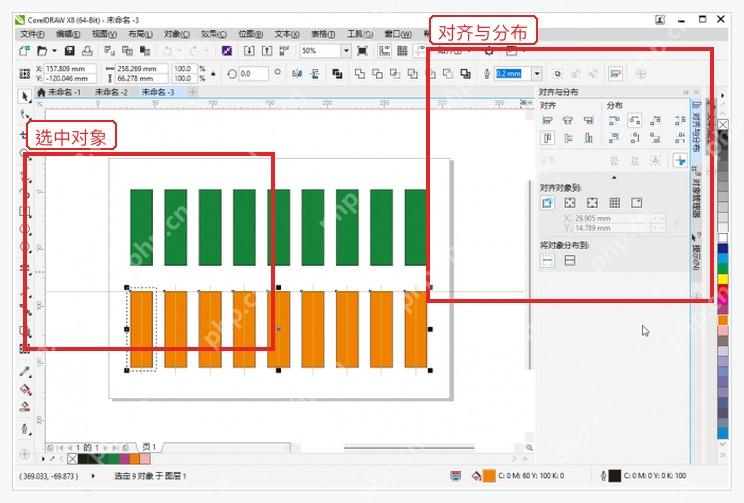
Task: Select the Eyedropper tool in the toolbox
Action: click(25, 372)
